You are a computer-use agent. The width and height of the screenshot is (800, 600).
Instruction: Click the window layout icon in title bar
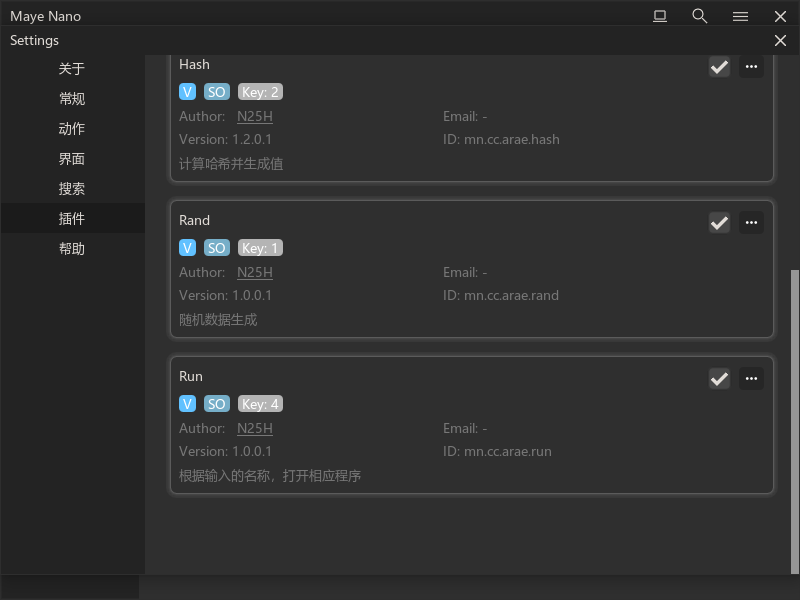(660, 16)
